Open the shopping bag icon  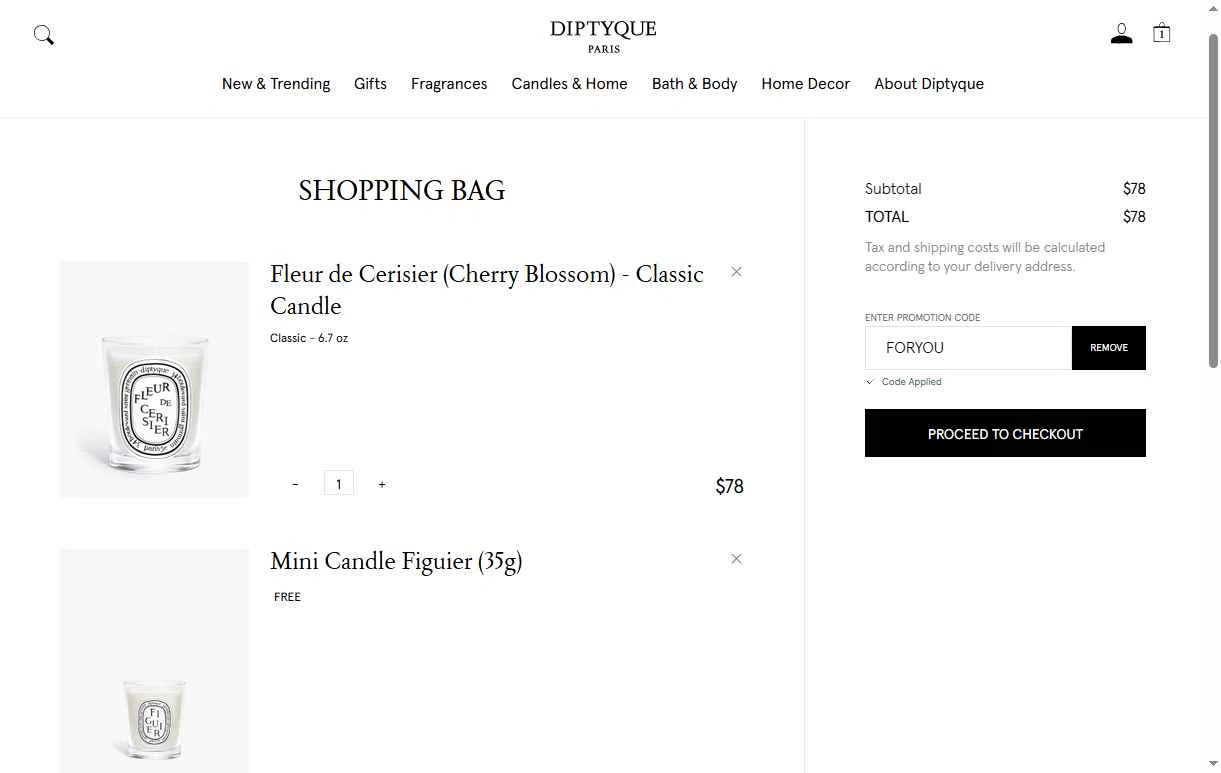[x=1161, y=33]
